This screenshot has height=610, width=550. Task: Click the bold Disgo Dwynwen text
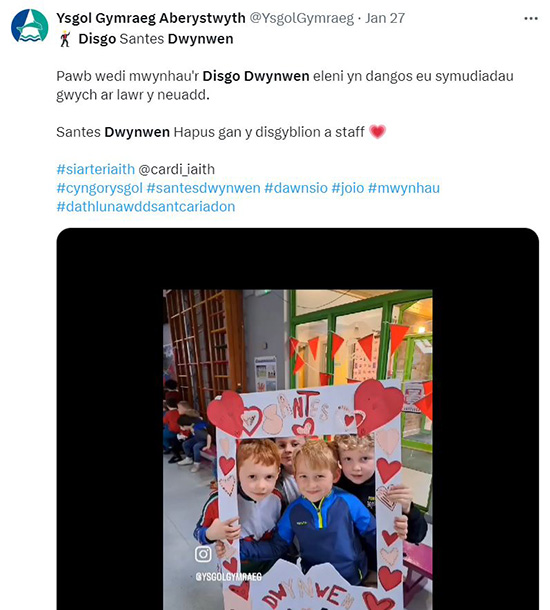pos(256,76)
